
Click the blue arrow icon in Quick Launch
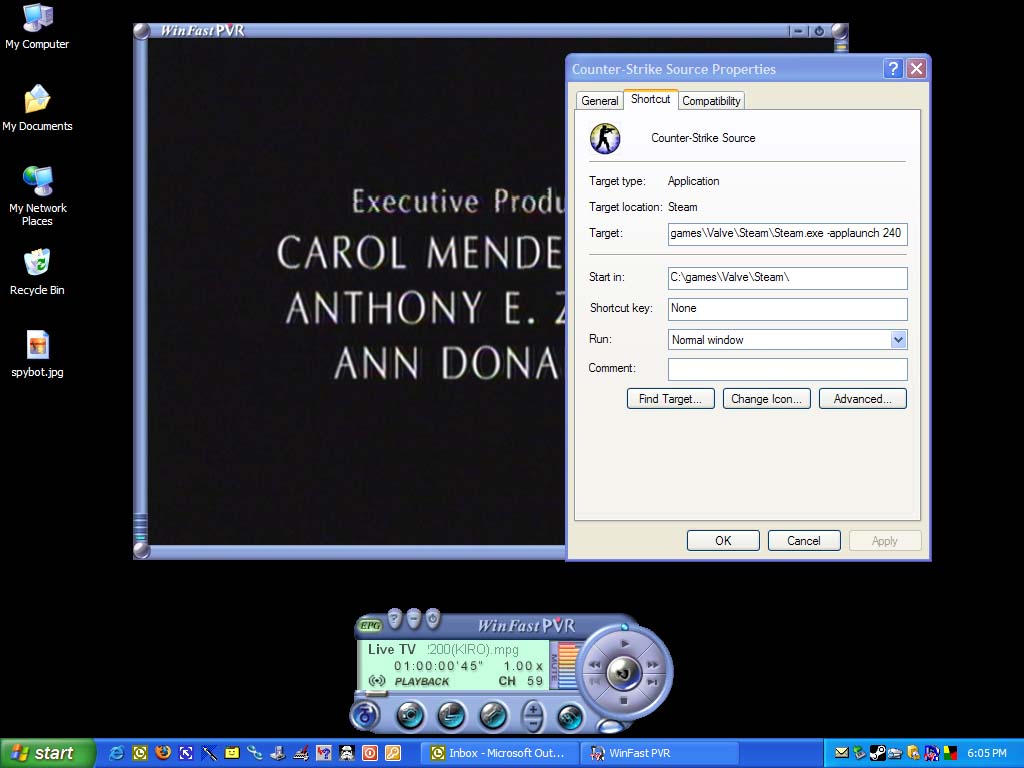tap(185, 753)
